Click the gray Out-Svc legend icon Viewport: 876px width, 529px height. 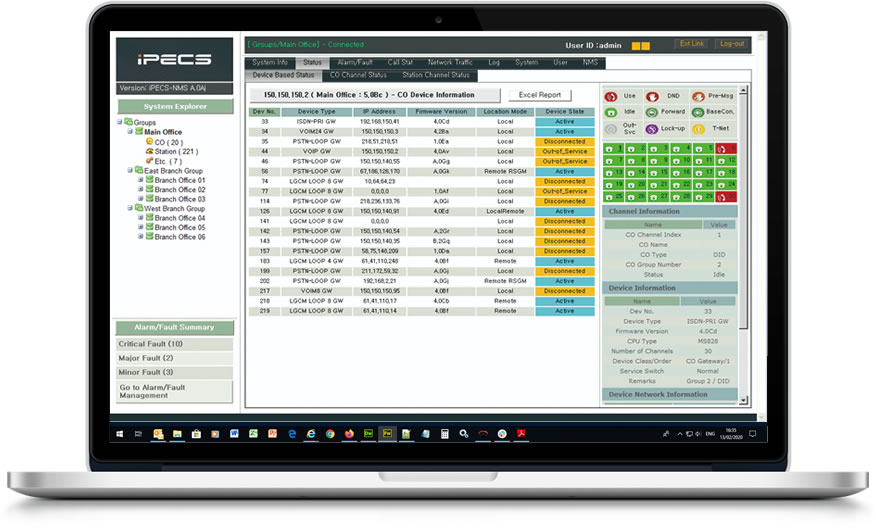pos(611,129)
